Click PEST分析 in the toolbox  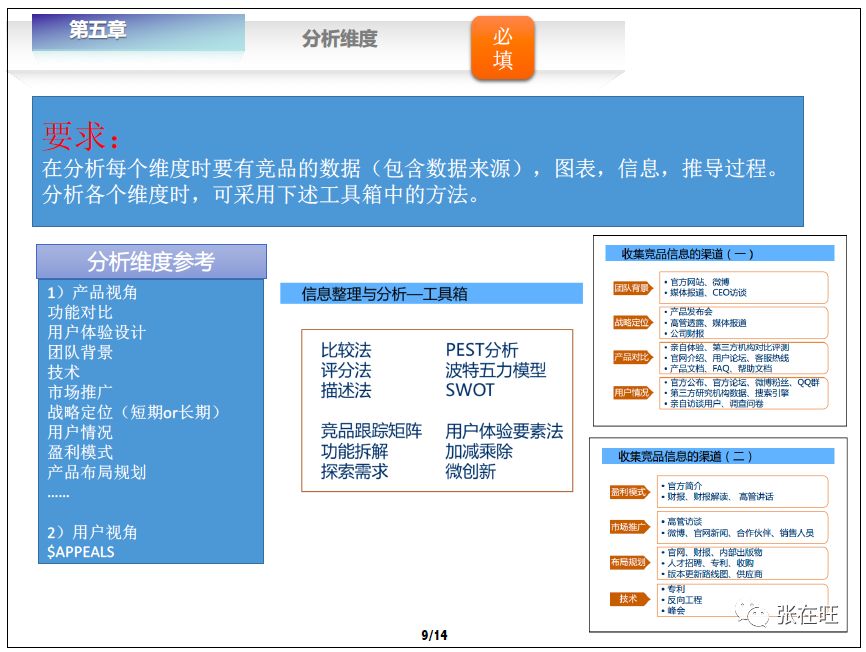(482, 350)
